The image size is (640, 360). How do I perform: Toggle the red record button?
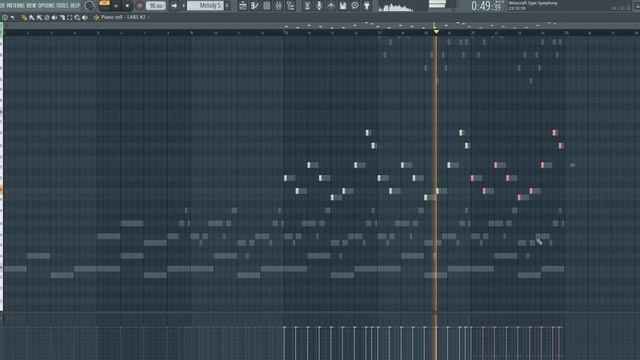(x=140, y=6)
